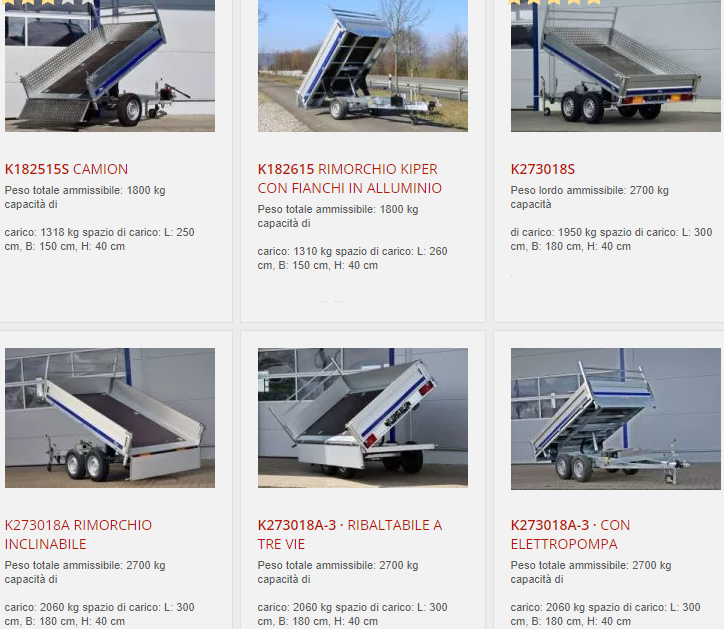Image resolution: width=724 pixels, height=629 pixels.
Task: Follow the K182615 Rimorchio Kiper con fianchi link
Action: (x=350, y=179)
